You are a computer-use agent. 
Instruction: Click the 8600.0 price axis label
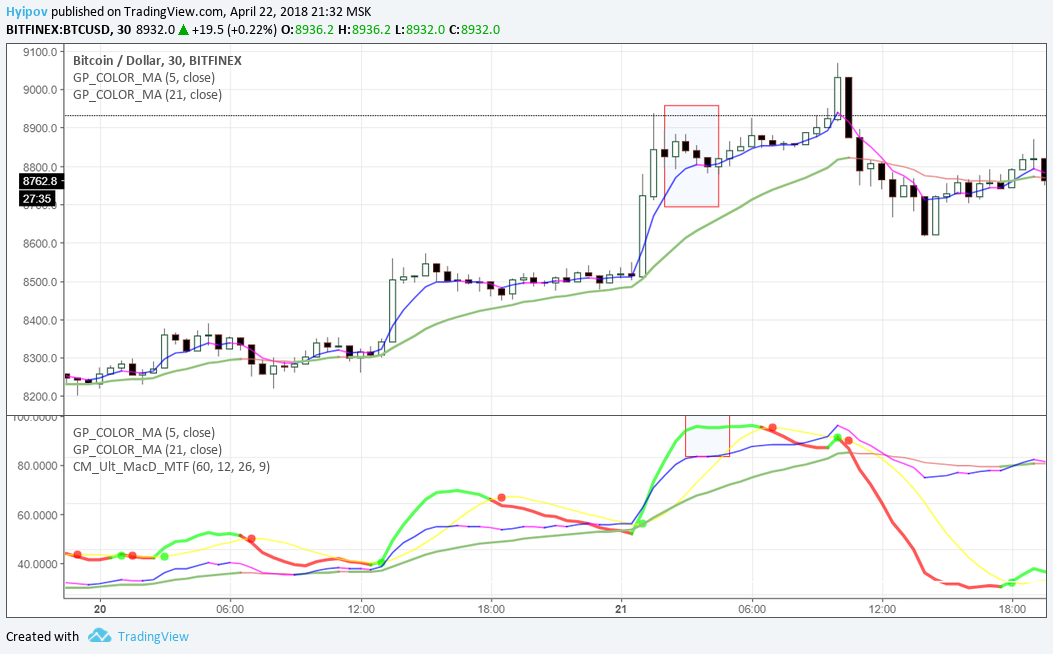pyautogui.click(x=39, y=244)
